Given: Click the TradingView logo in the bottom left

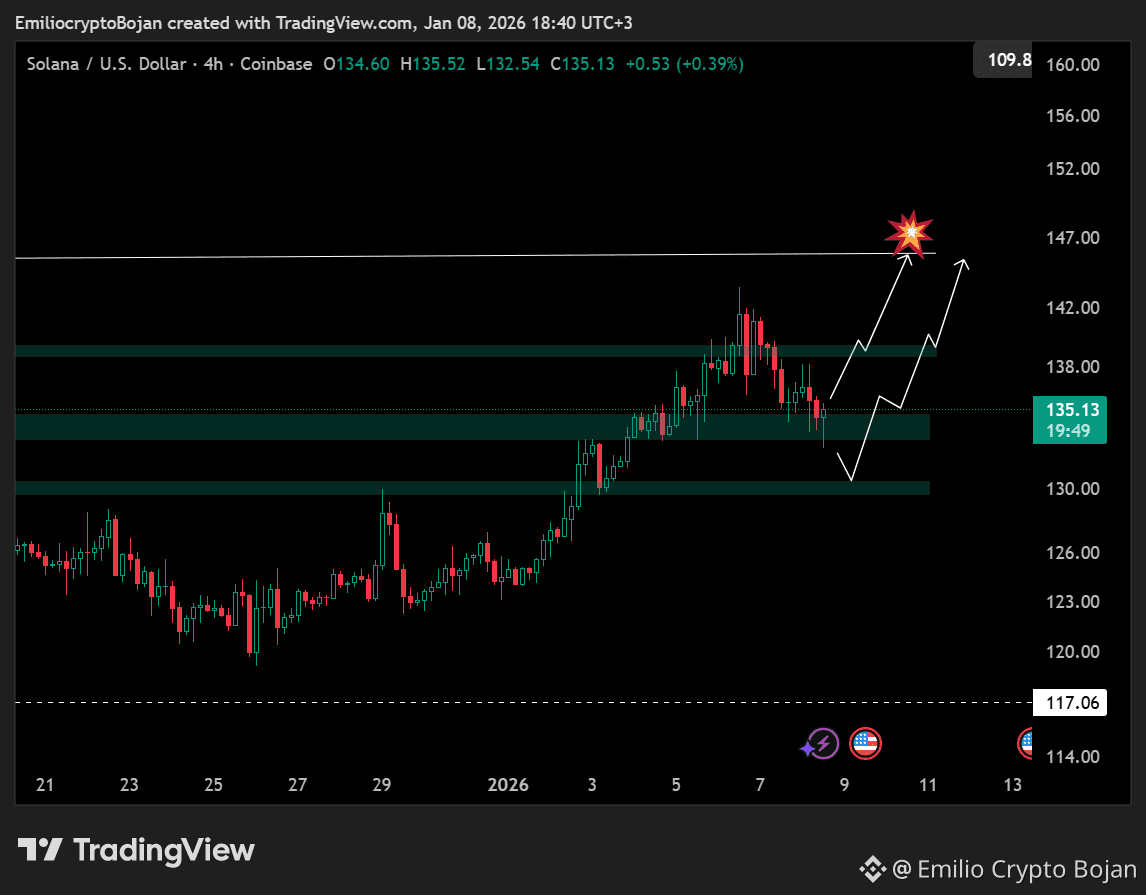Looking at the screenshot, I should (x=42, y=850).
